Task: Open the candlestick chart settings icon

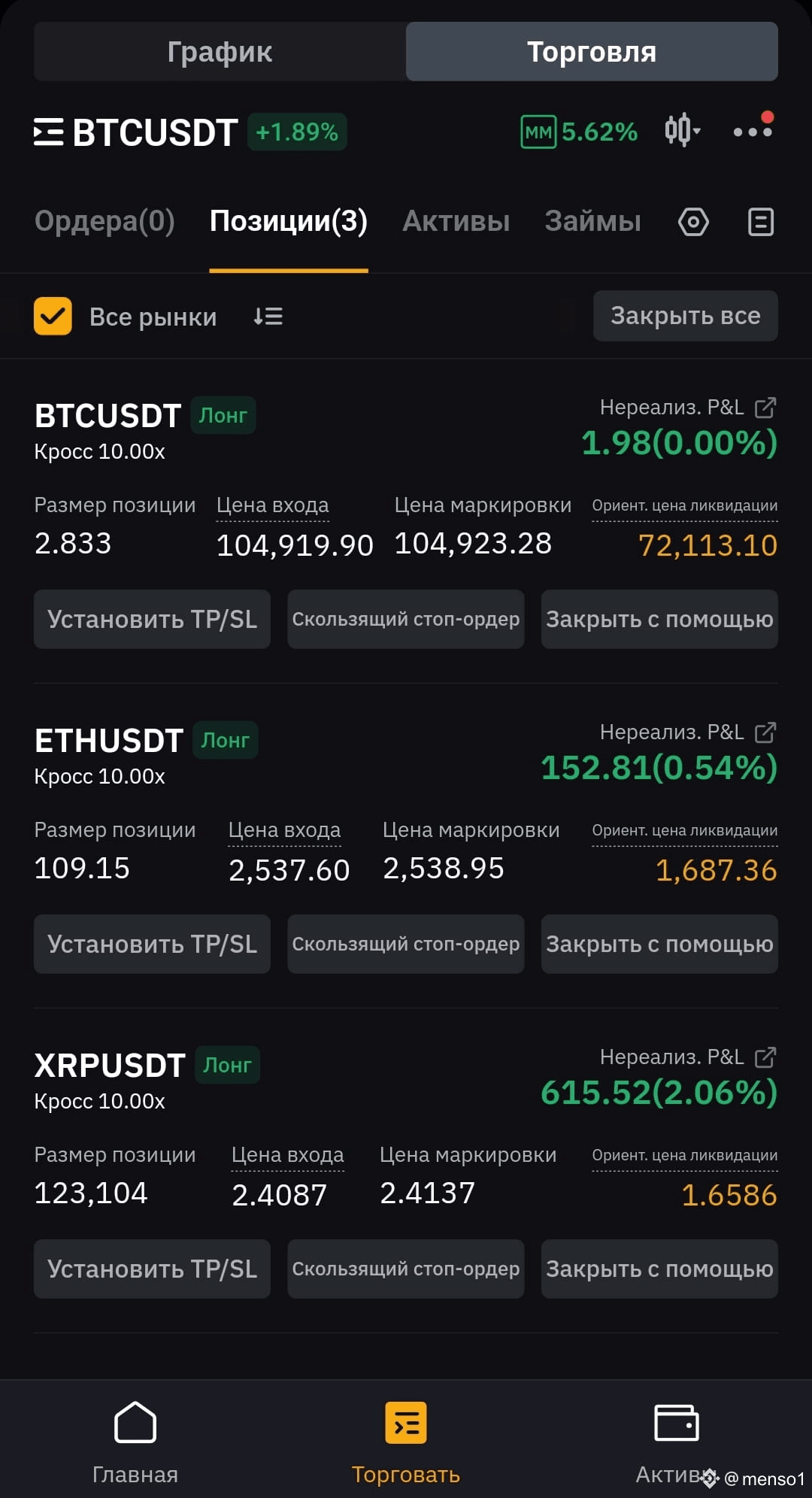Action: click(681, 130)
